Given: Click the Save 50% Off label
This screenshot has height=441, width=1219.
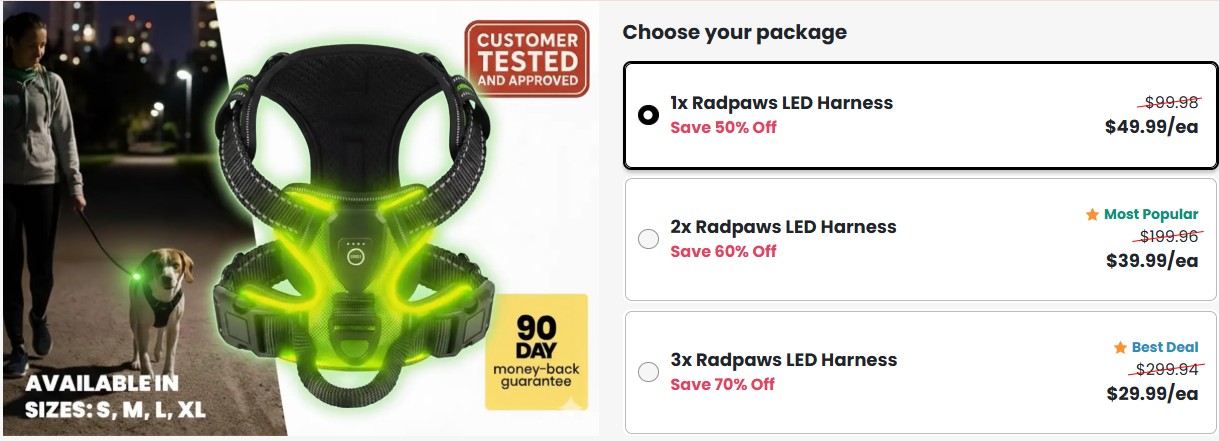Looking at the screenshot, I should (x=723, y=127).
